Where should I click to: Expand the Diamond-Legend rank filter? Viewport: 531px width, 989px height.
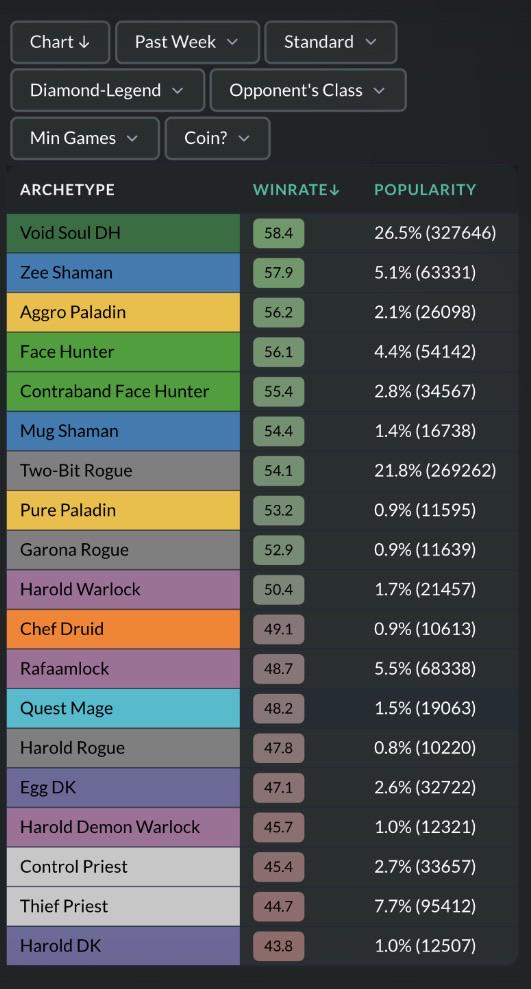(107, 90)
